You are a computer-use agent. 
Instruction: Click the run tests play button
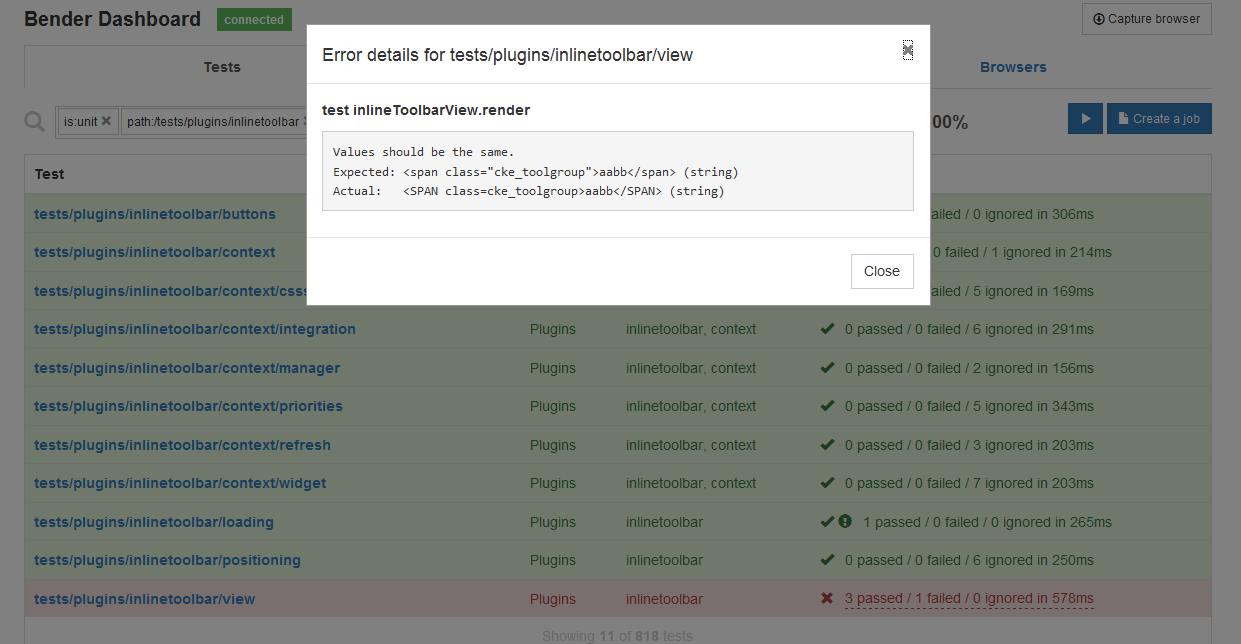1085,118
